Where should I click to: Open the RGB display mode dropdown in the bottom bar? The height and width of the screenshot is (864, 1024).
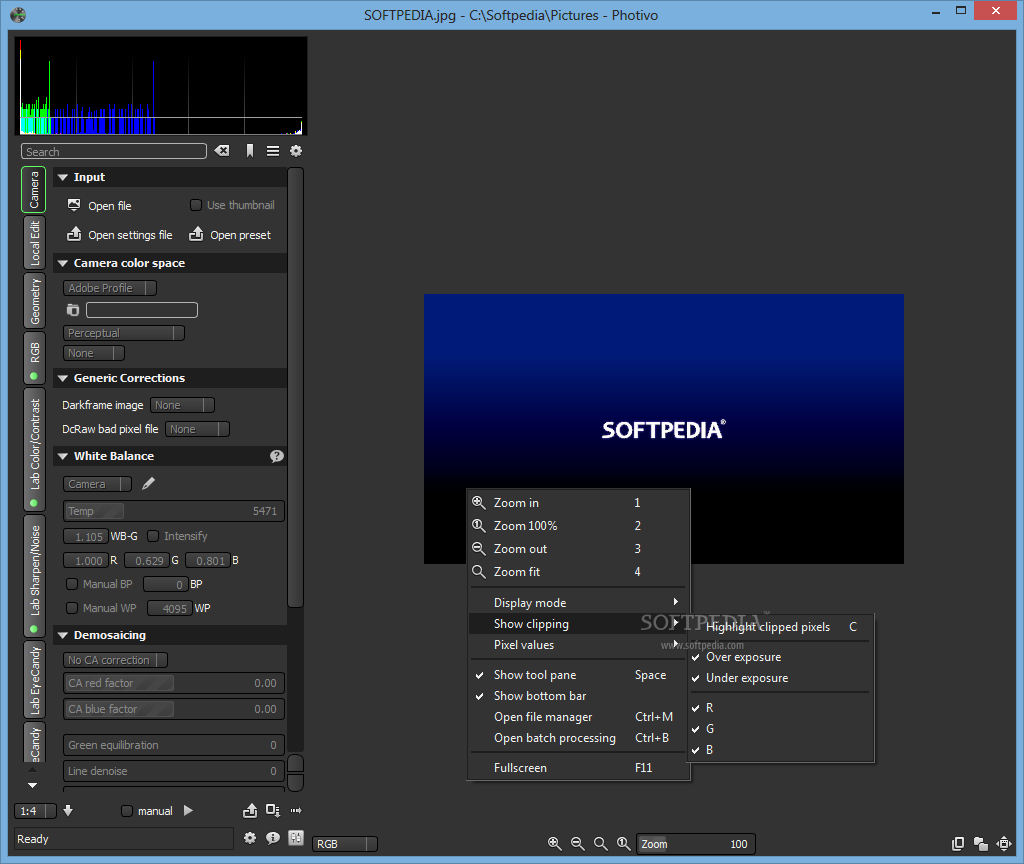click(x=345, y=844)
